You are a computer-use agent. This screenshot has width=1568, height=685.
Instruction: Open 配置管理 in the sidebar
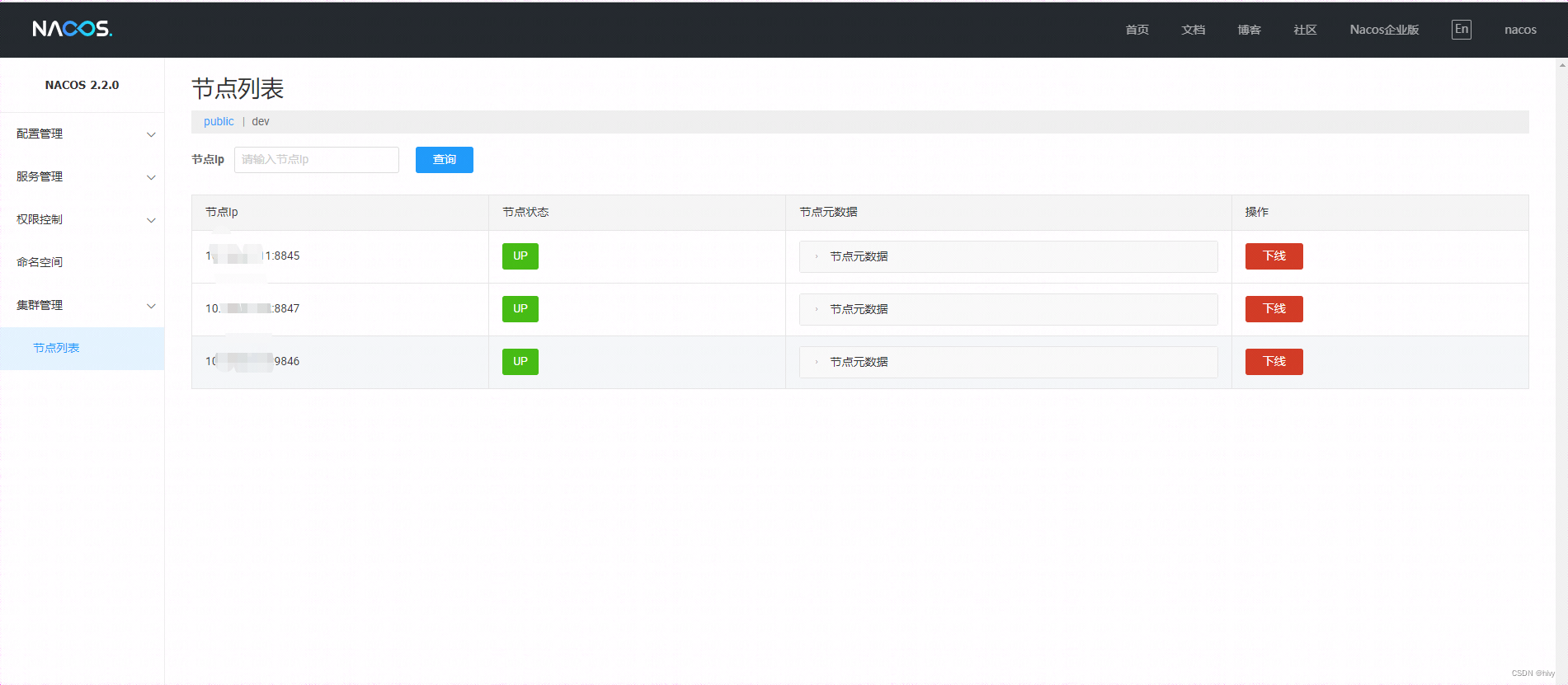[40, 134]
